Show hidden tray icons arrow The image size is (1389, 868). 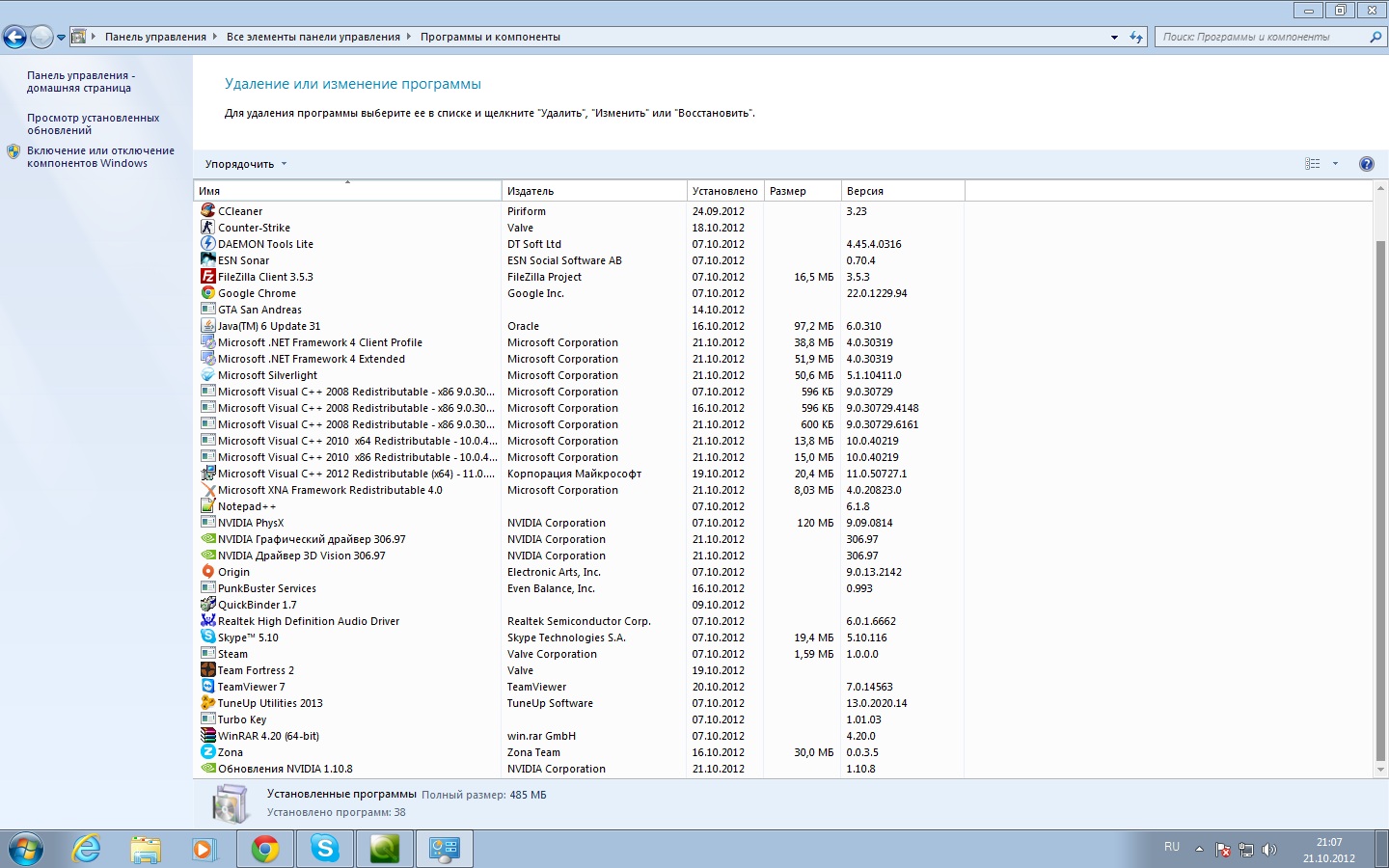pos(1199,850)
